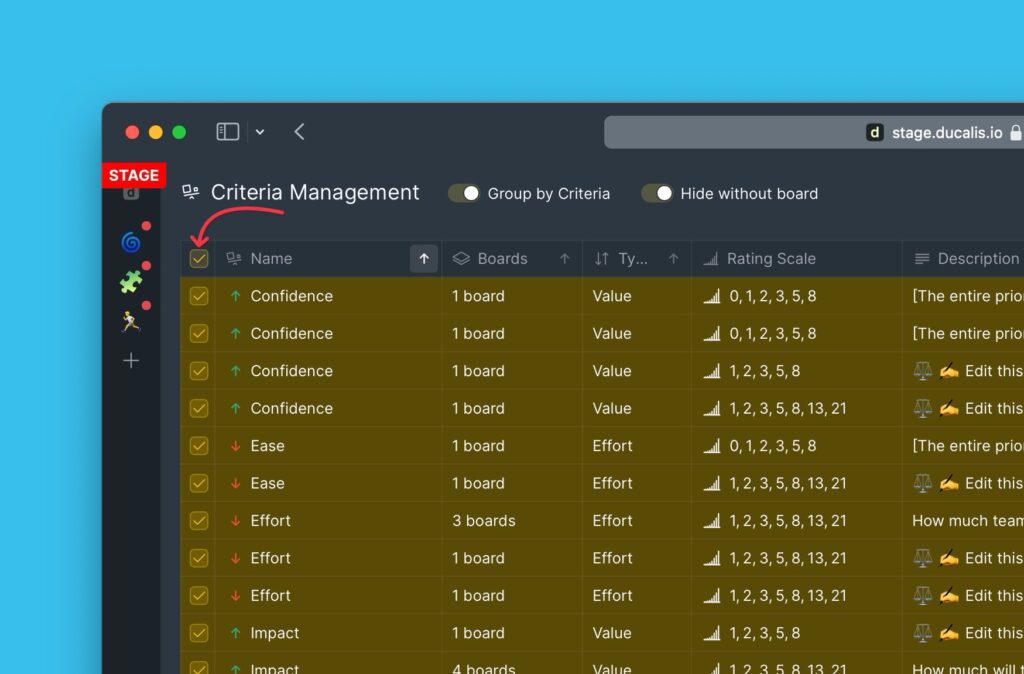Click the ascending sort arrow on Name column
1024x674 pixels.
[x=424, y=259]
